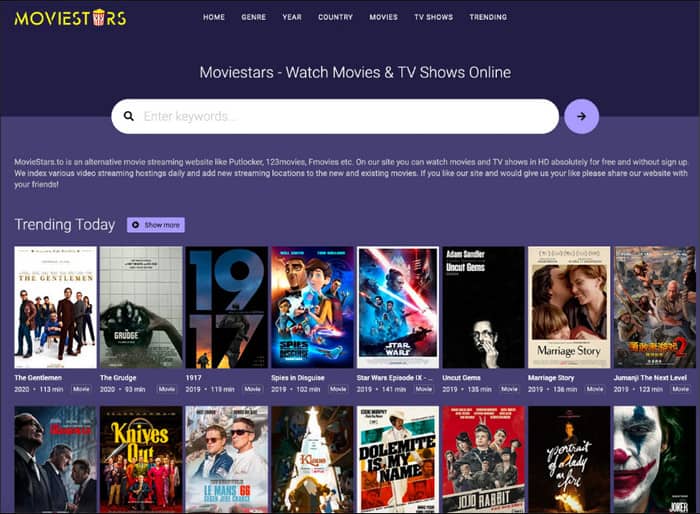700x514 pixels.
Task: Open the Portrait of a Lady on Fire poster
Action: click(569, 460)
